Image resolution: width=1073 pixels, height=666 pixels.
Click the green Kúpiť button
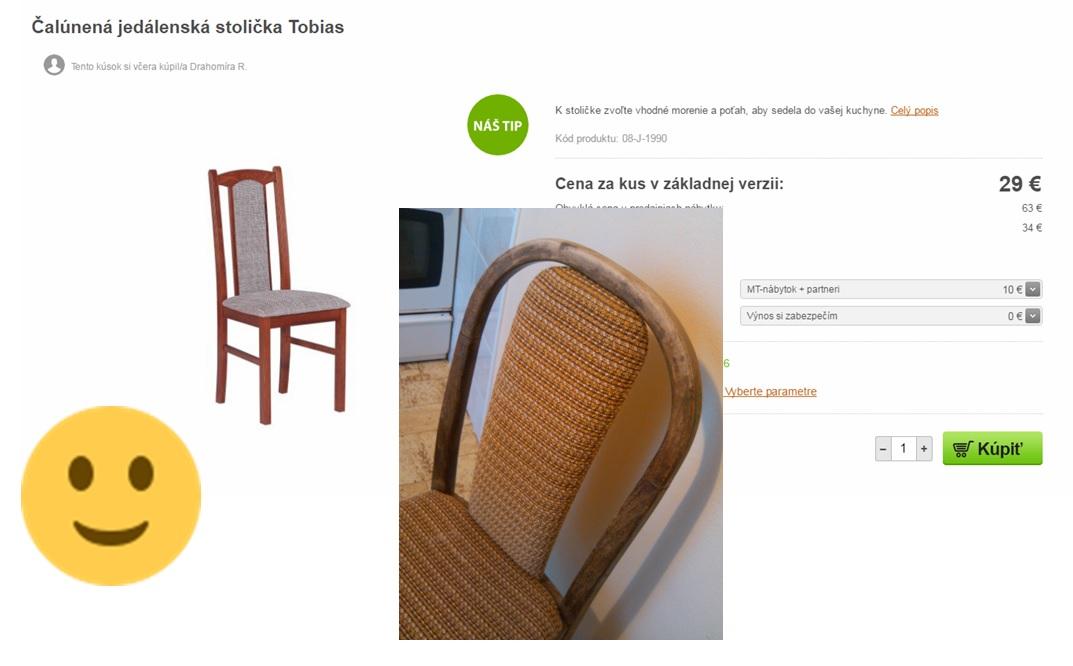[x=992, y=448]
